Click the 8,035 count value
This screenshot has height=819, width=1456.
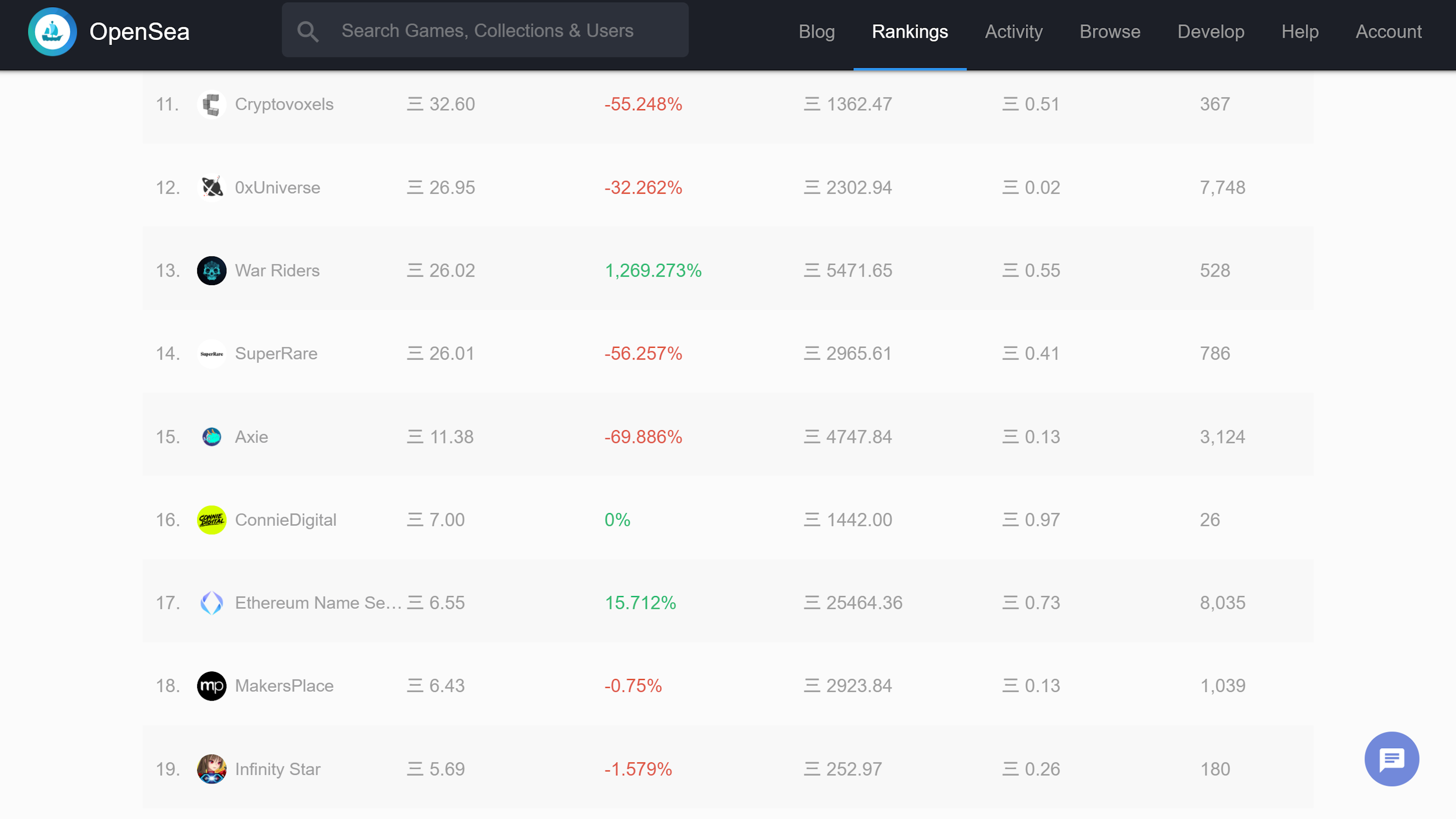pyautogui.click(x=1222, y=603)
